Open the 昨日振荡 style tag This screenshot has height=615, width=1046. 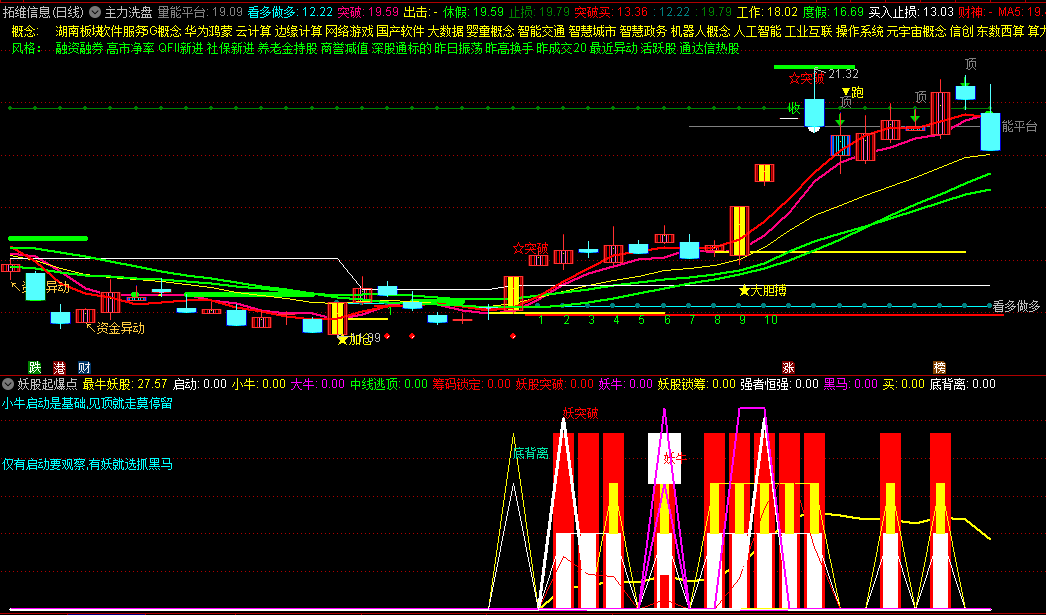click(458, 49)
